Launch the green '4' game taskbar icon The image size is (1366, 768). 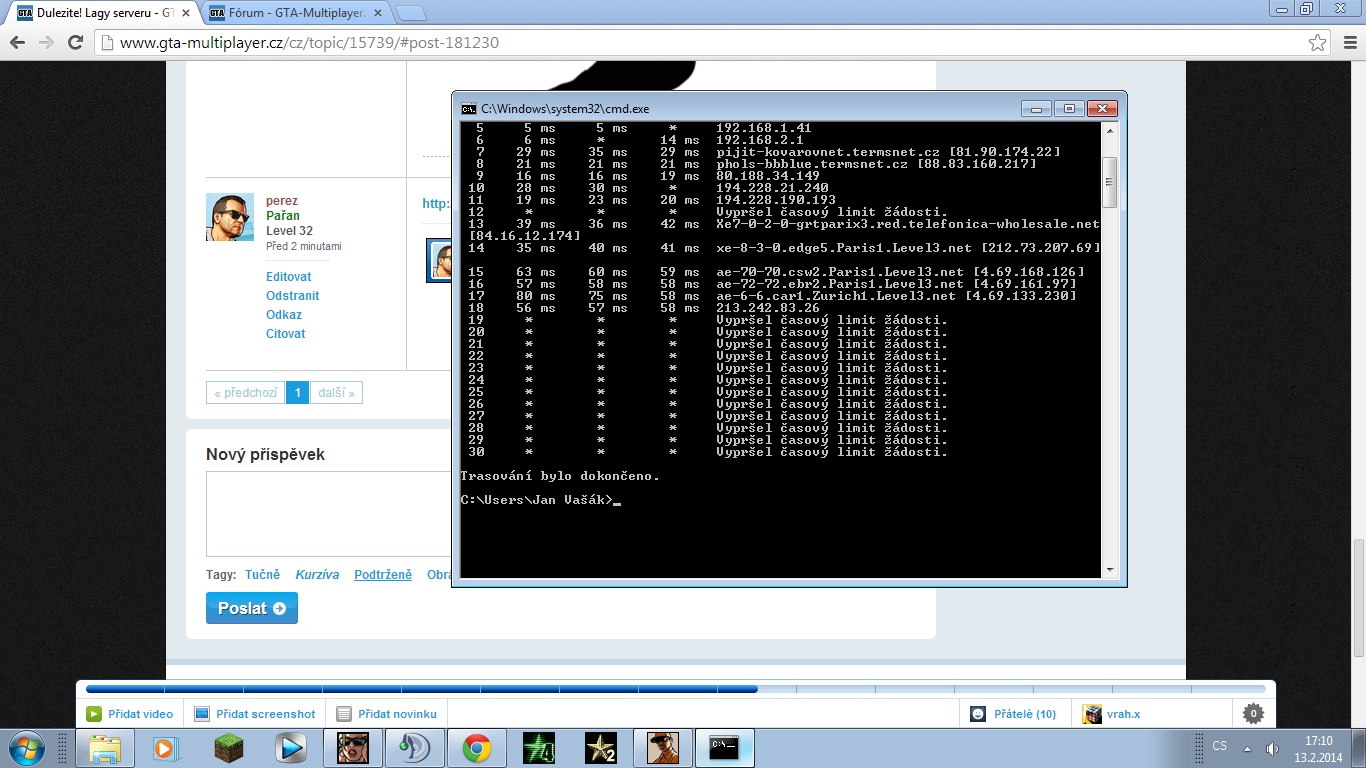[x=539, y=748]
